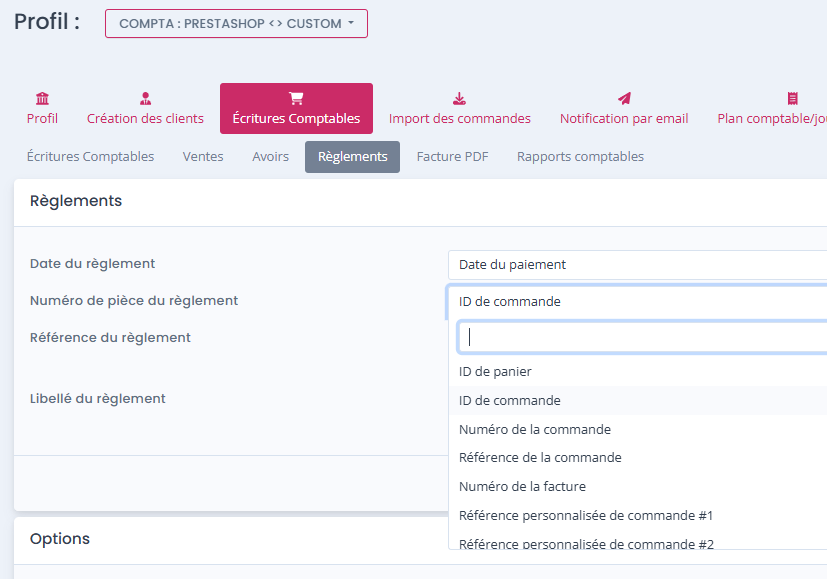Choose highlighted ID de commande list option
Screen dimensions: 827x579
638,401
